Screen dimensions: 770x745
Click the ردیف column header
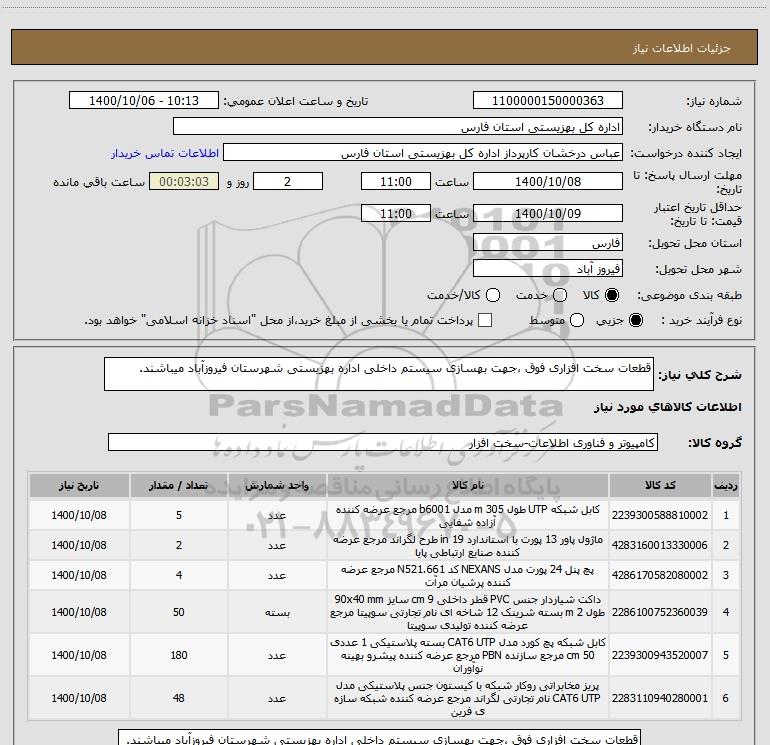point(726,486)
